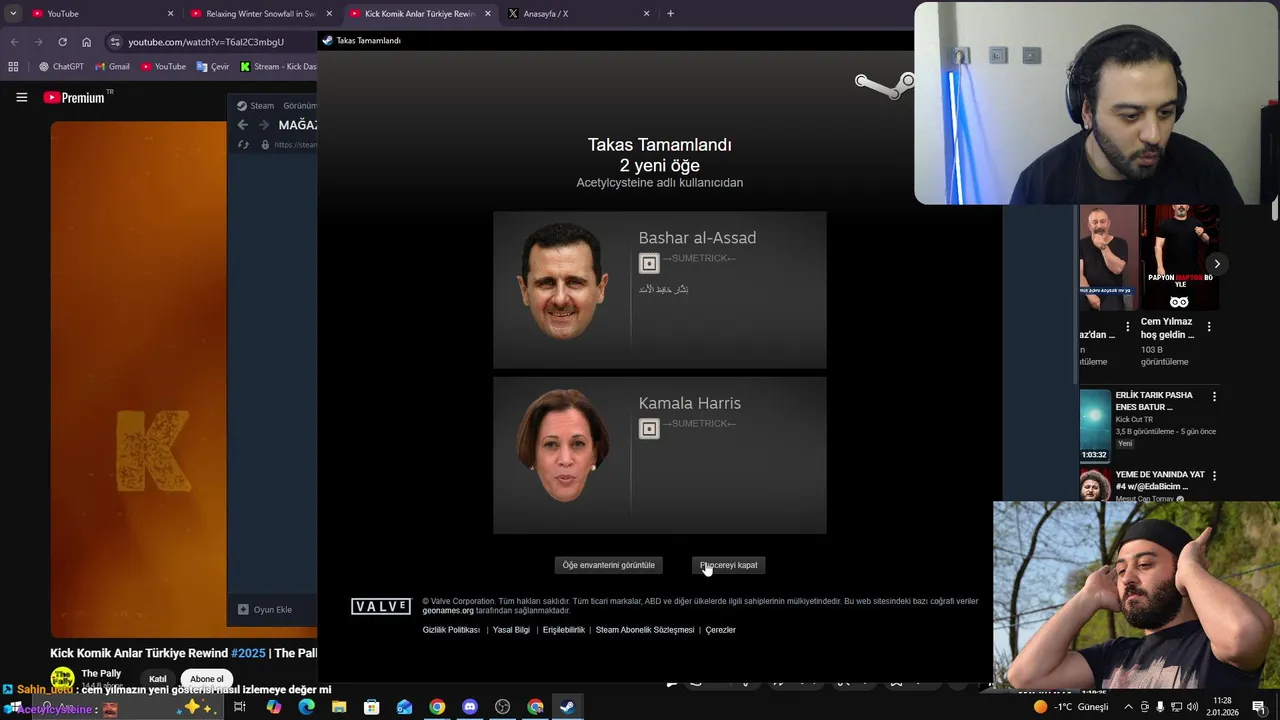Open 'Steam Abonelik Sözleşmesi' link
Image resolution: width=1280 pixels, height=720 pixels.
click(645, 630)
